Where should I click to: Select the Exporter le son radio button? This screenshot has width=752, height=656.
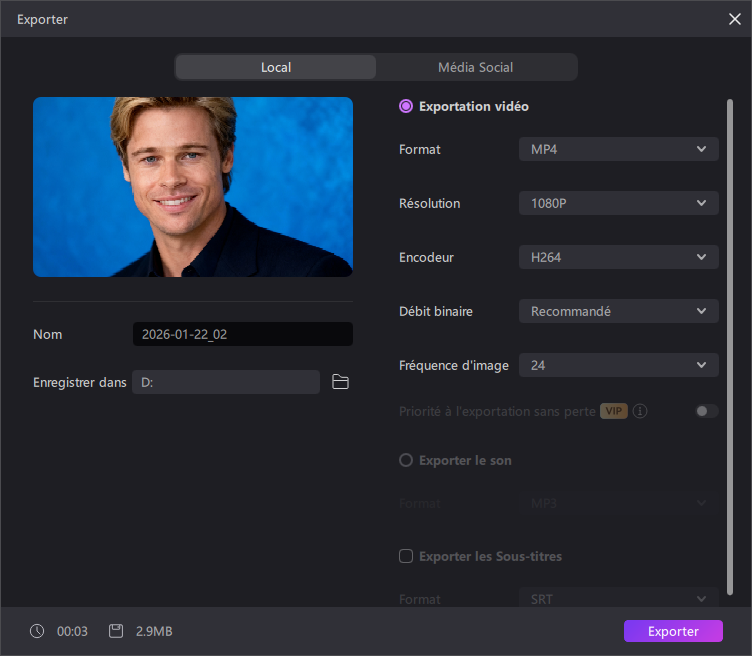(406, 460)
